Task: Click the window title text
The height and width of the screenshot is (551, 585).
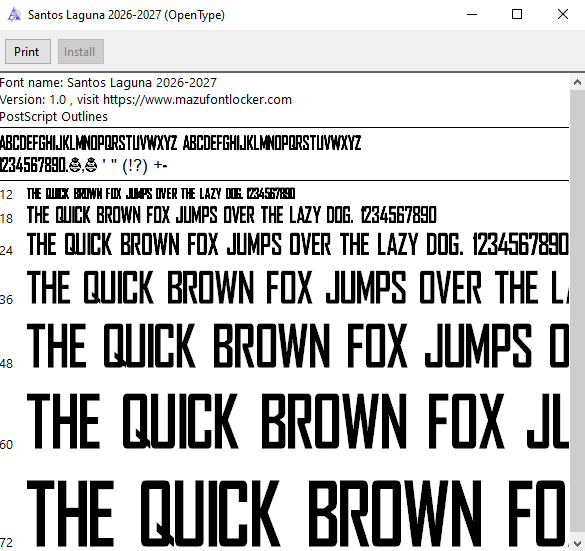Action: (126, 15)
